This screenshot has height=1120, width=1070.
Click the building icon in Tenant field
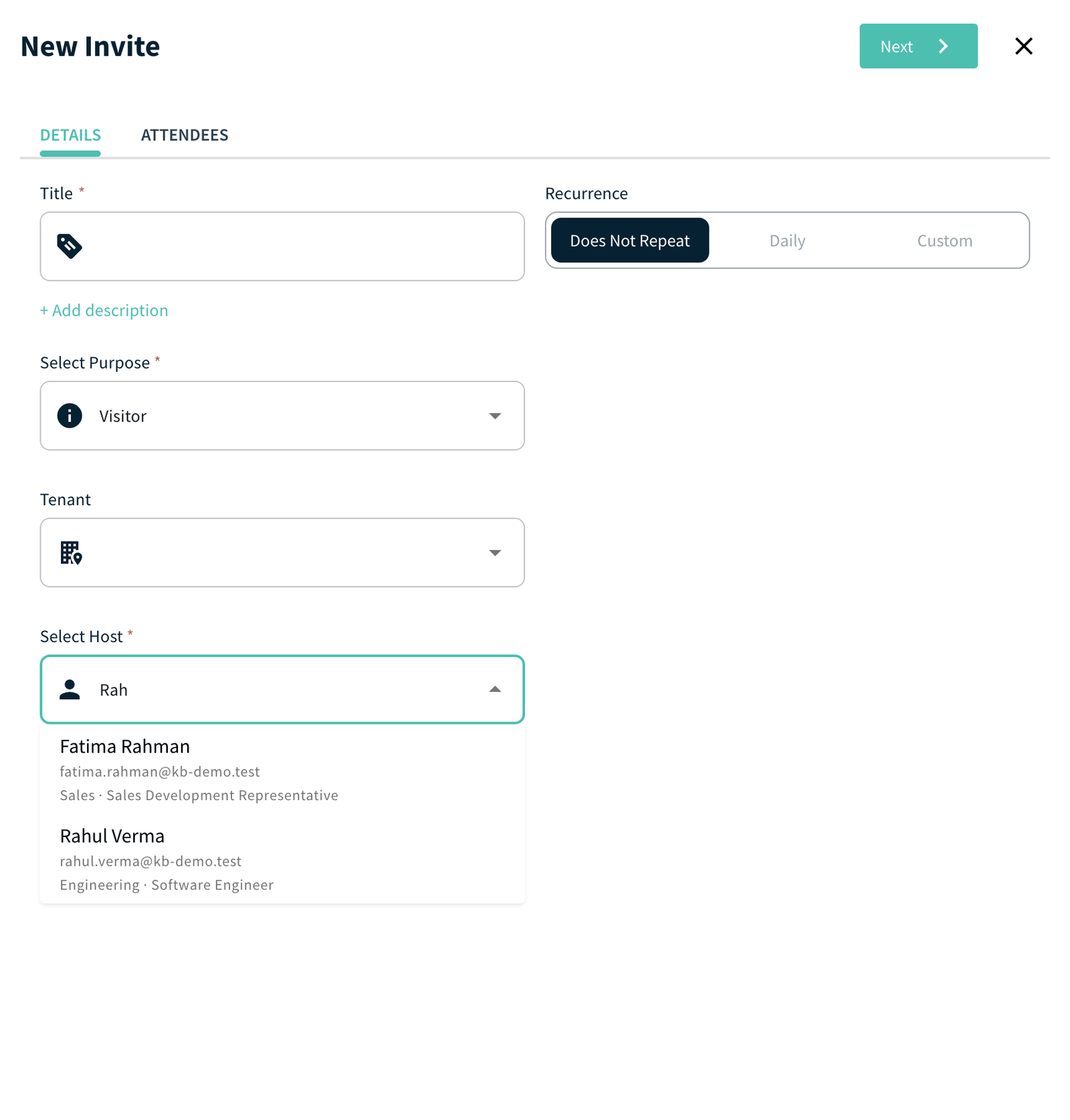[71, 553]
